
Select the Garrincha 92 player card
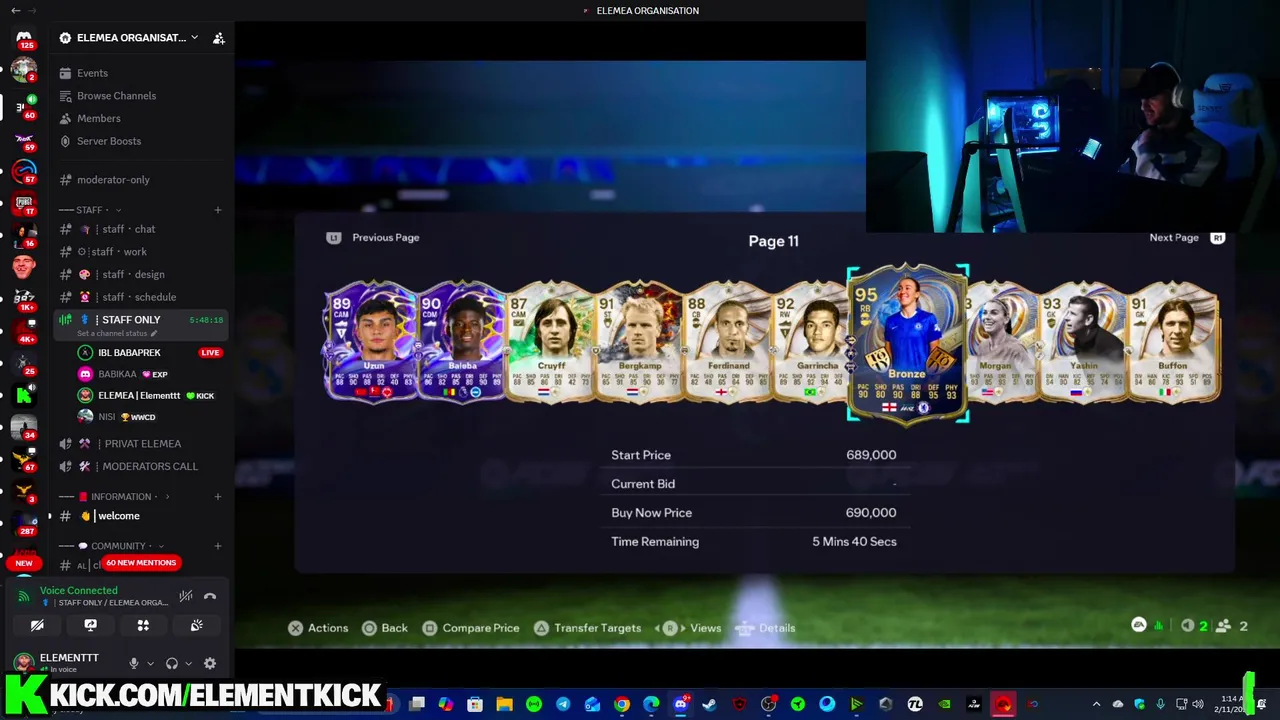pyautogui.click(x=812, y=342)
